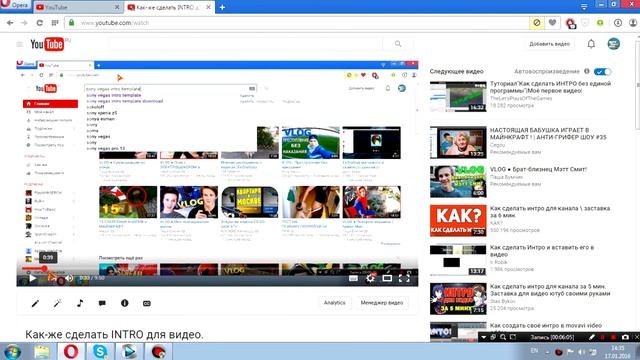Toggle subtitles in the video player

[x=353, y=278]
